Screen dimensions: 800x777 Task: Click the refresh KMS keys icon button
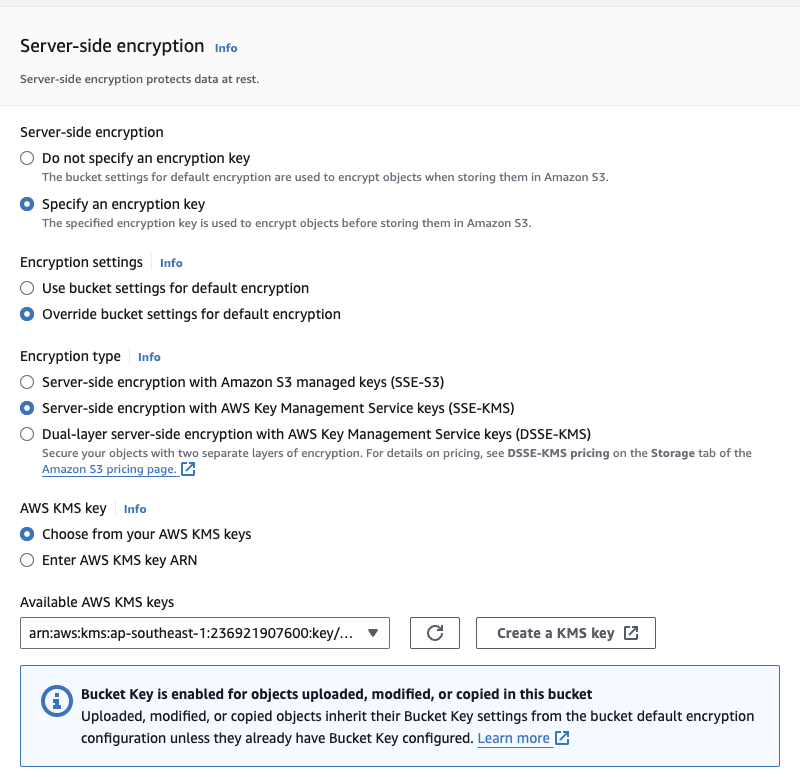click(x=435, y=633)
